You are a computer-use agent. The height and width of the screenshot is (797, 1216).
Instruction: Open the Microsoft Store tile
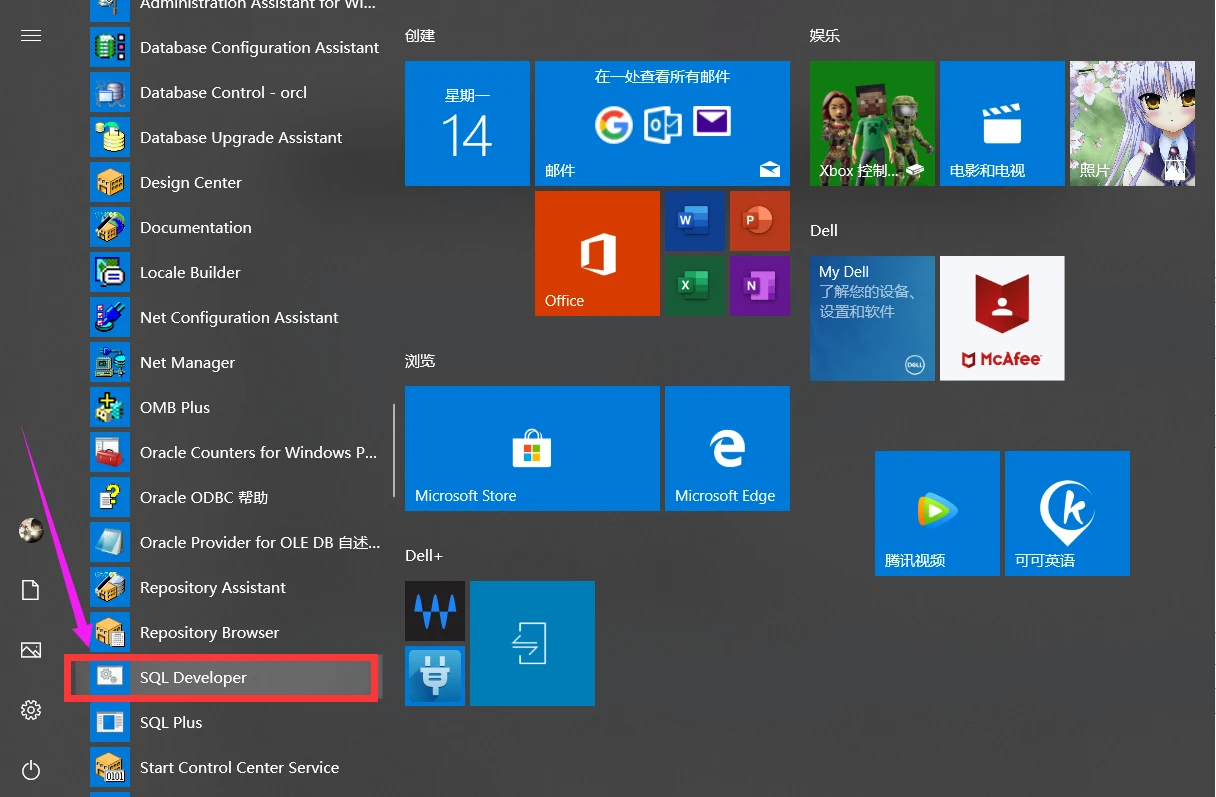click(x=532, y=448)
